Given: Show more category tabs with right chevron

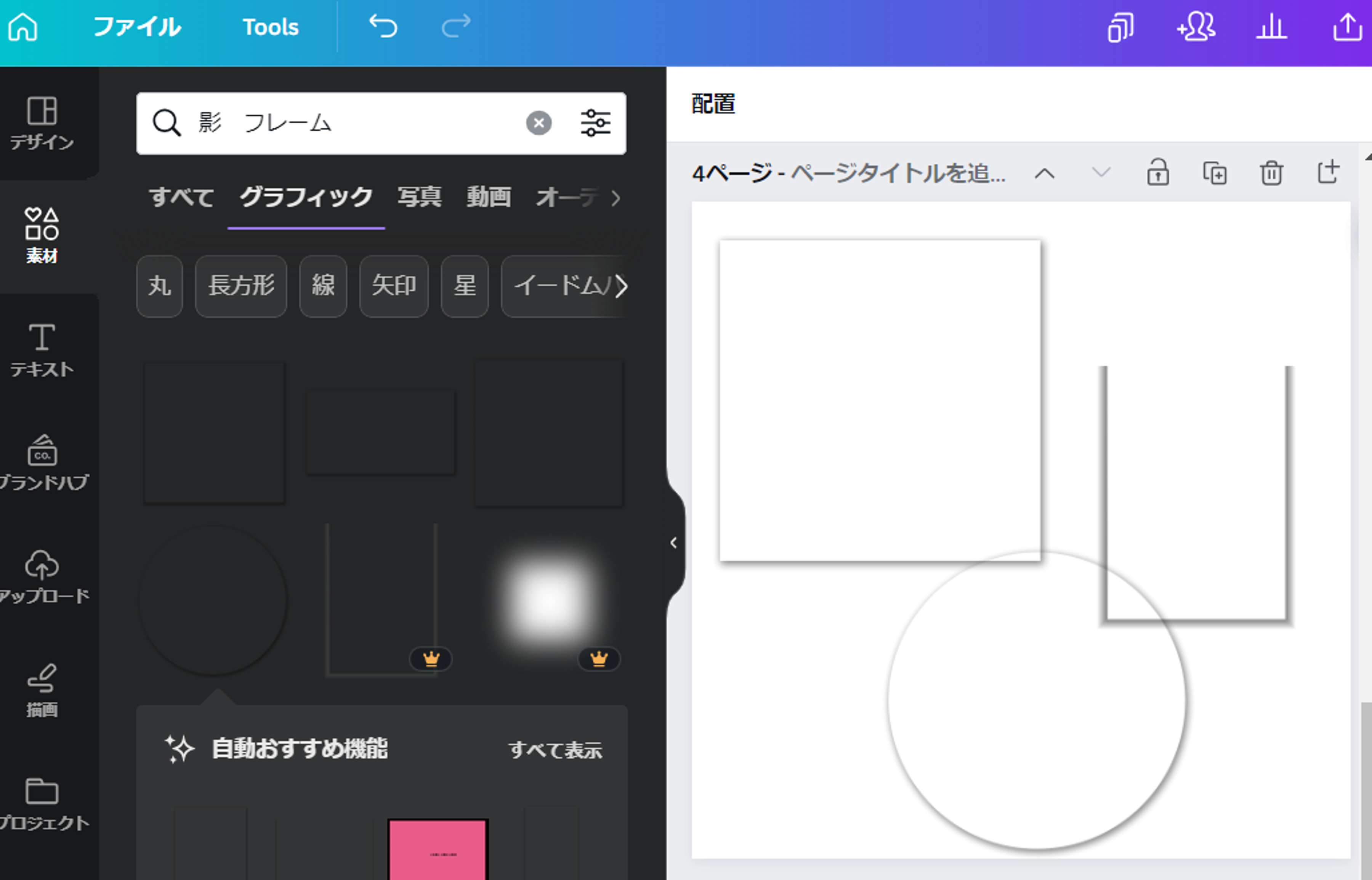Looking at the screenshot, I should coord(616,198).
